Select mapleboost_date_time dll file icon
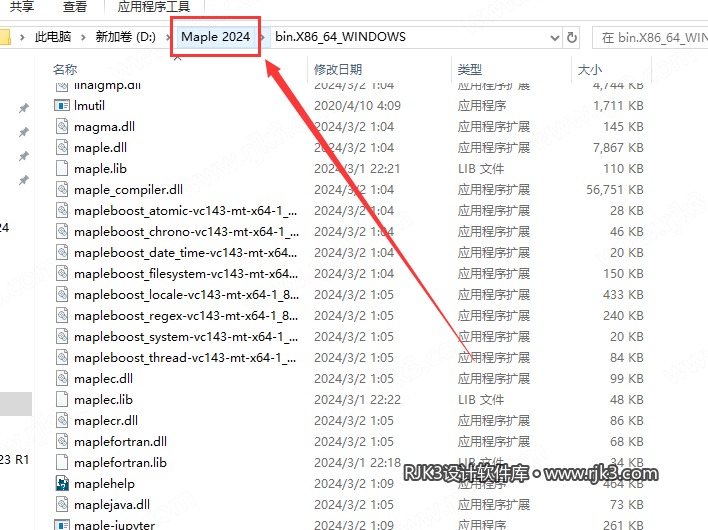Screen dimensions: 708x530 point(62,252)
